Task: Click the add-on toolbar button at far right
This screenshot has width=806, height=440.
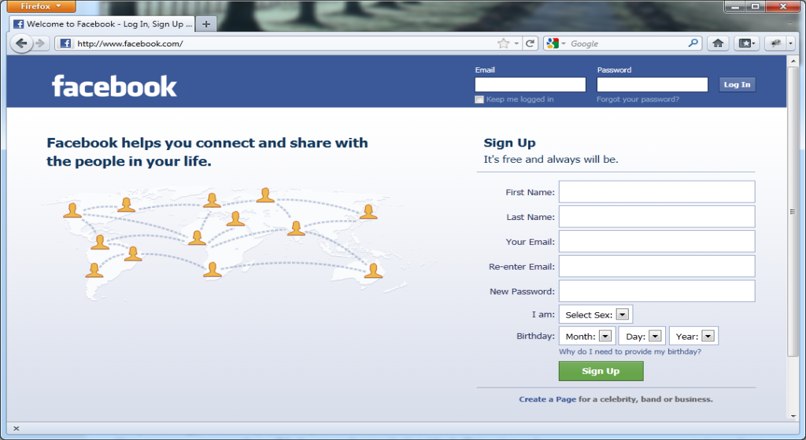Action: (x=776, y=43)
